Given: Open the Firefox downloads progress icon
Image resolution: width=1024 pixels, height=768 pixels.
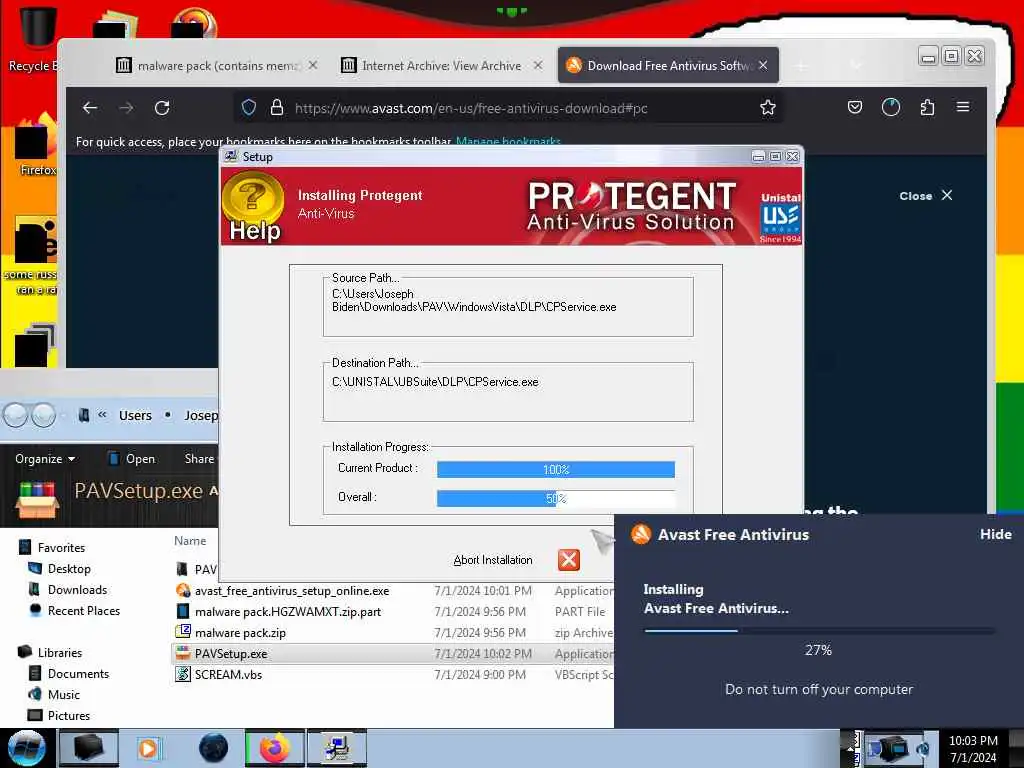Looking at the screenshot, I should (891, 107).
